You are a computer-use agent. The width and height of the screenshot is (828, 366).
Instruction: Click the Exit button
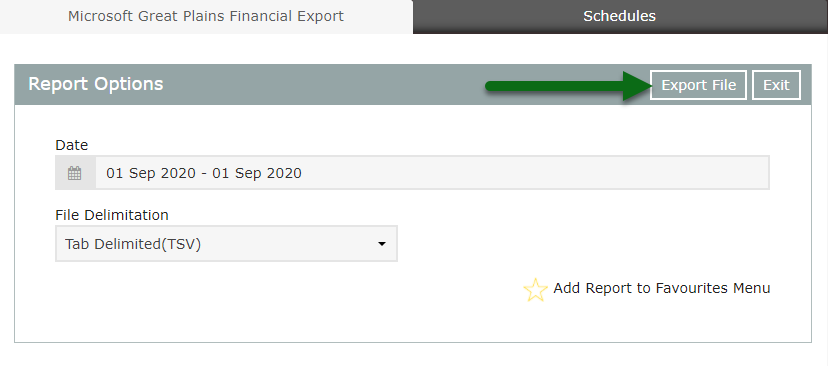pos(776,85)
